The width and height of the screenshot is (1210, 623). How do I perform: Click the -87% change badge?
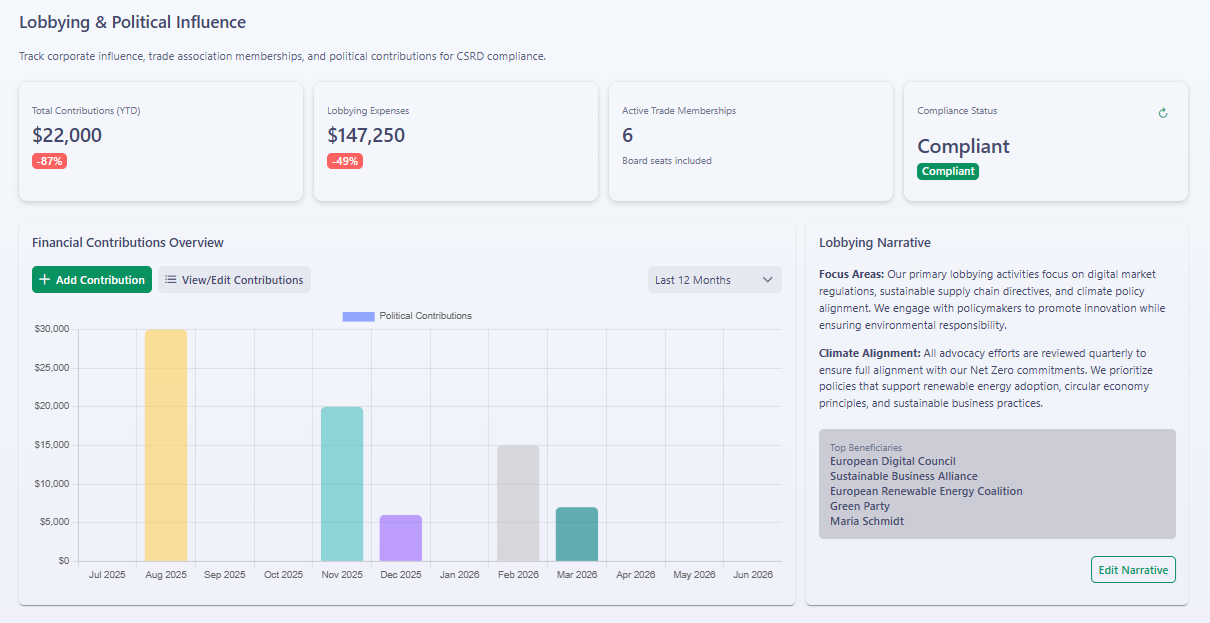tap(49, 161)
